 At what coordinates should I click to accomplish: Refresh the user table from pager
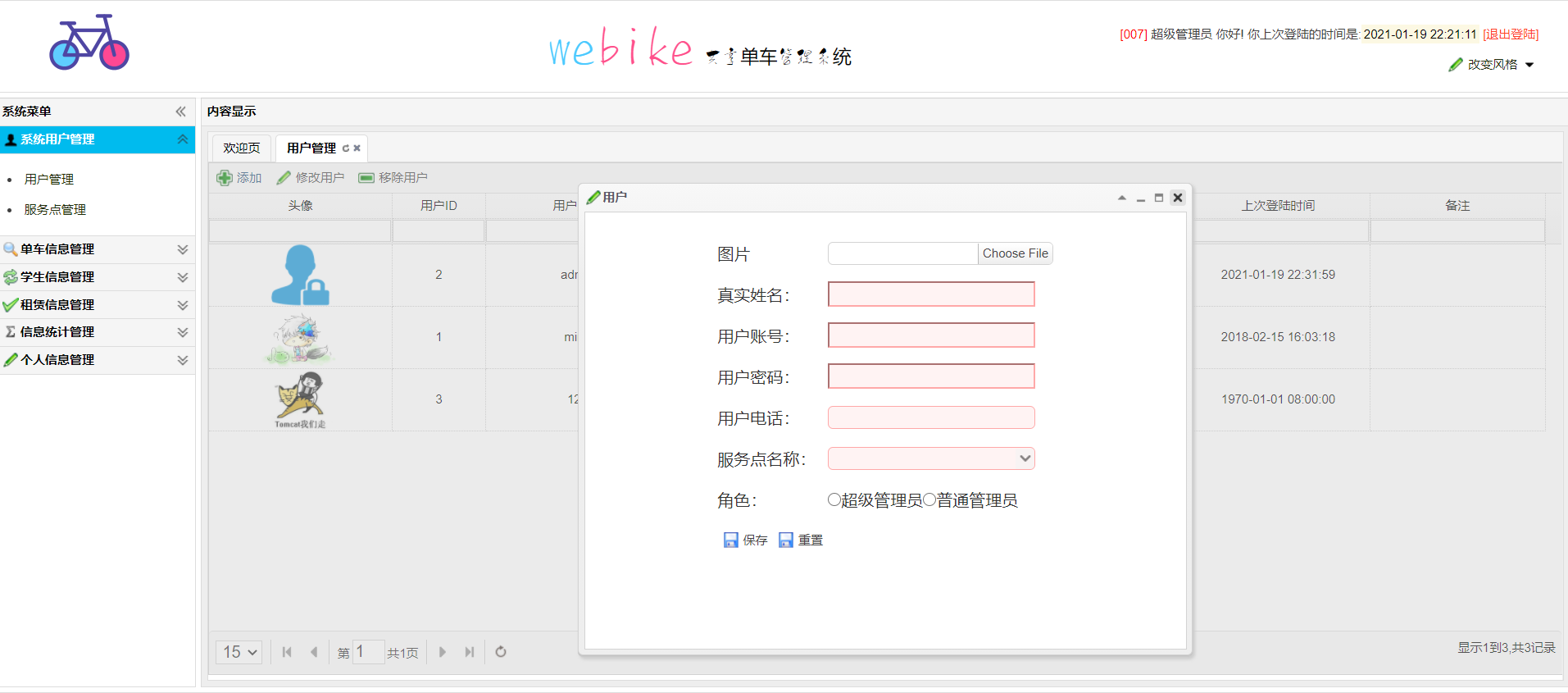(501, 652)
